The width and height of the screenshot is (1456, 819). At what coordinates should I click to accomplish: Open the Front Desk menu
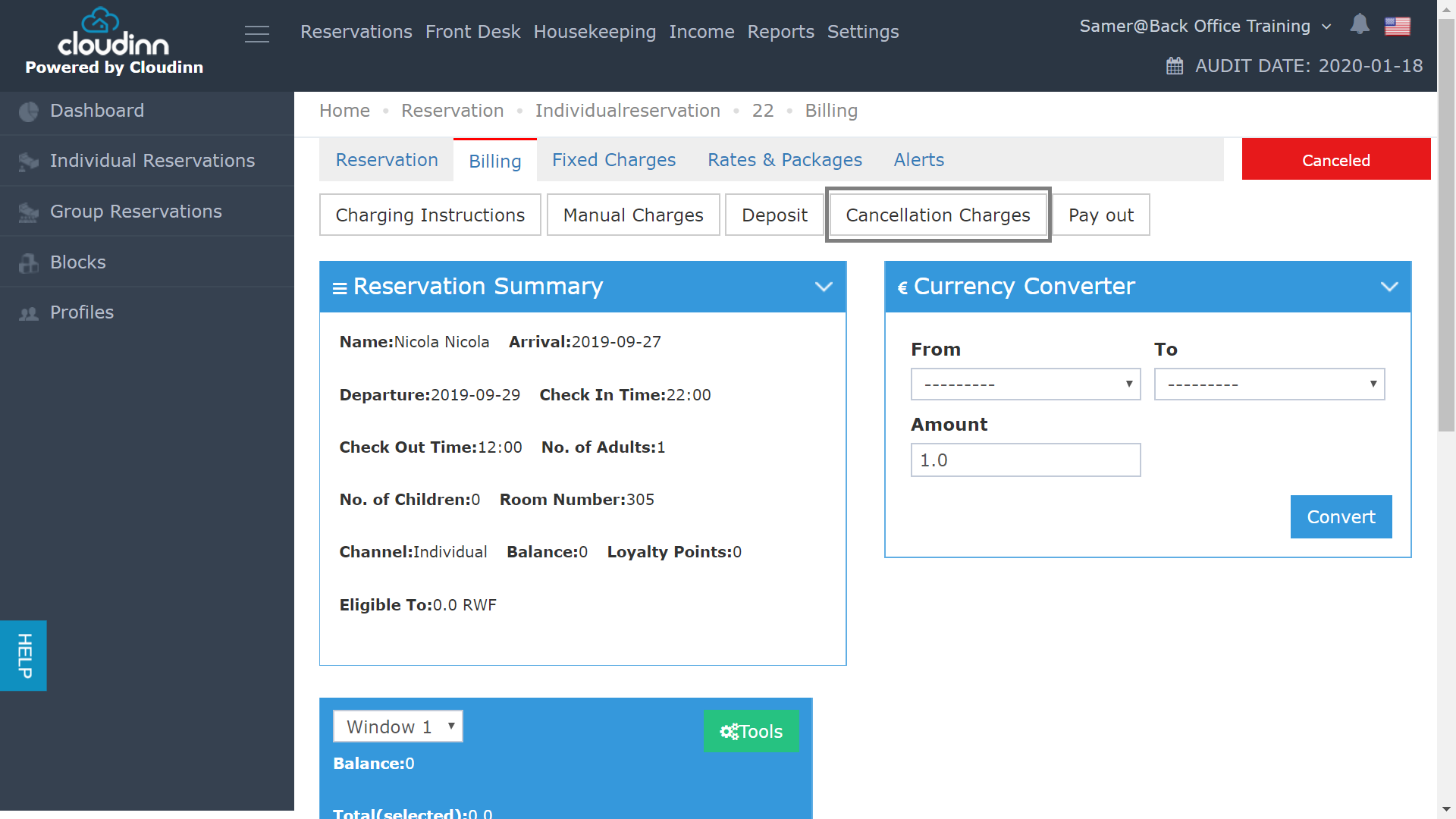[x=473, y=32]
